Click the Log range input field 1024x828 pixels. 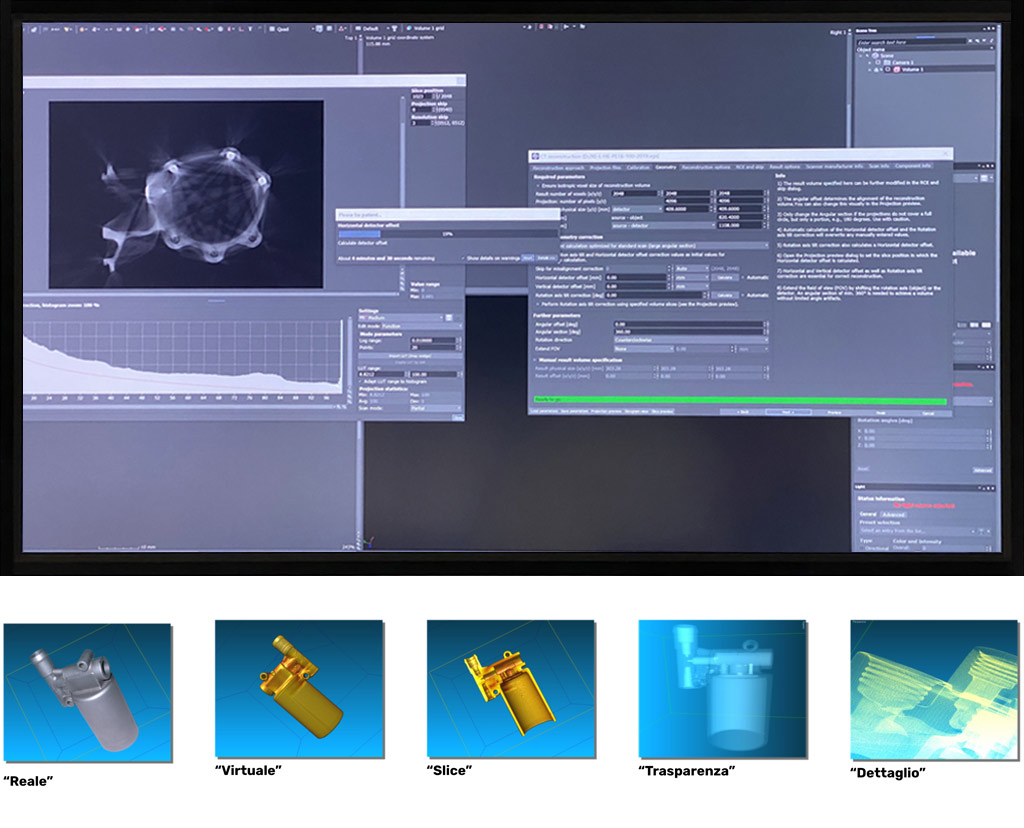(433, 340)
